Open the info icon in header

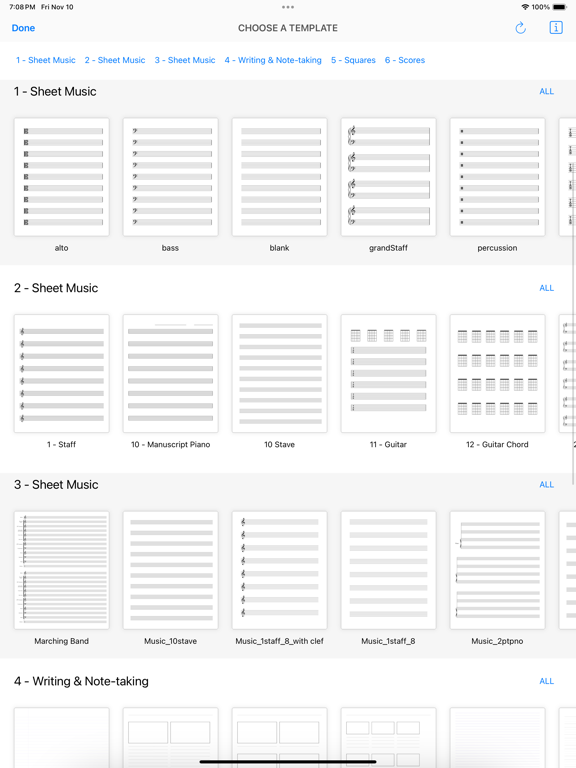coord(555,27)
